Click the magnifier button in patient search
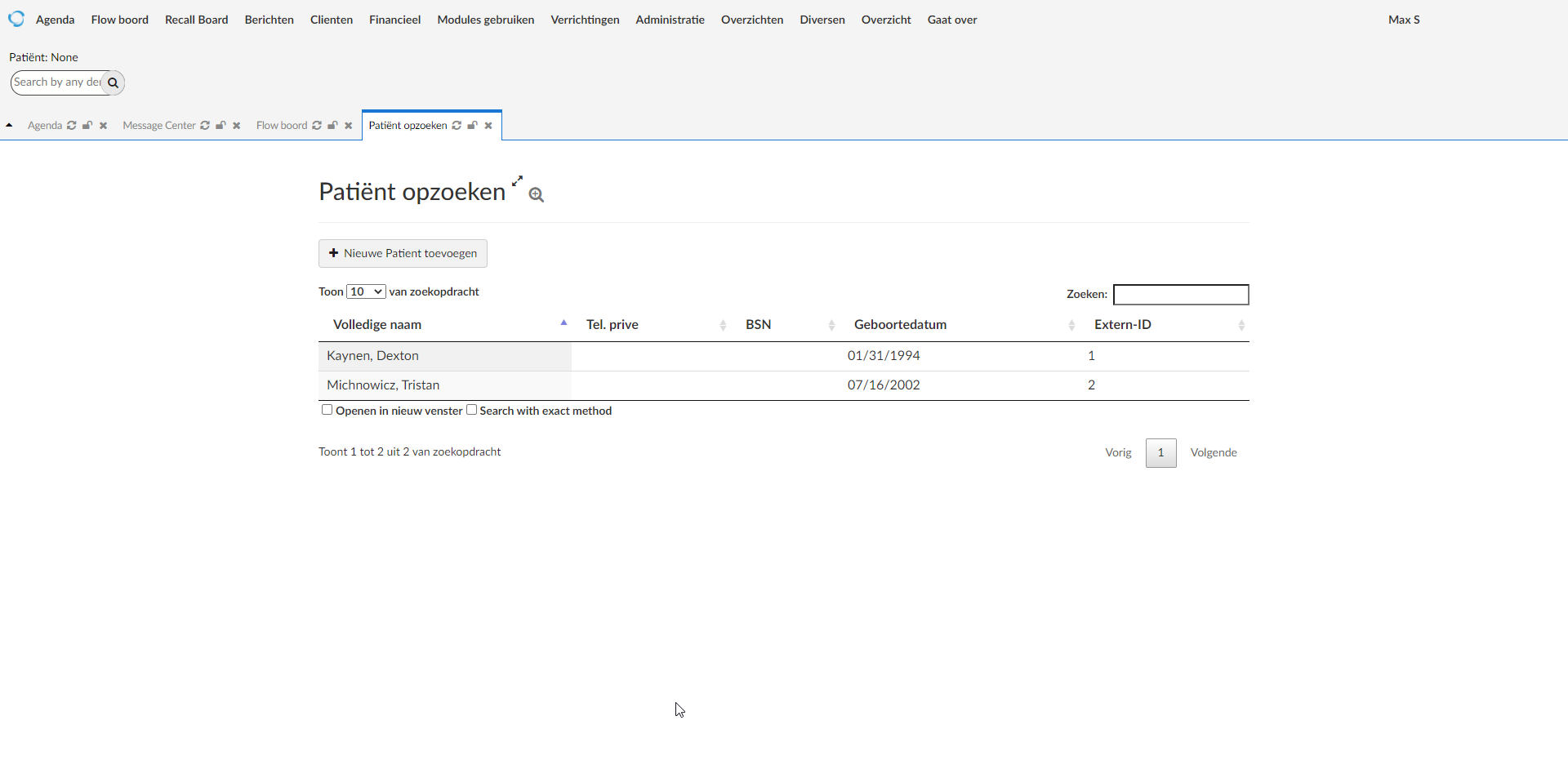This screenshot has height=765, width=1568. [114, 82]
